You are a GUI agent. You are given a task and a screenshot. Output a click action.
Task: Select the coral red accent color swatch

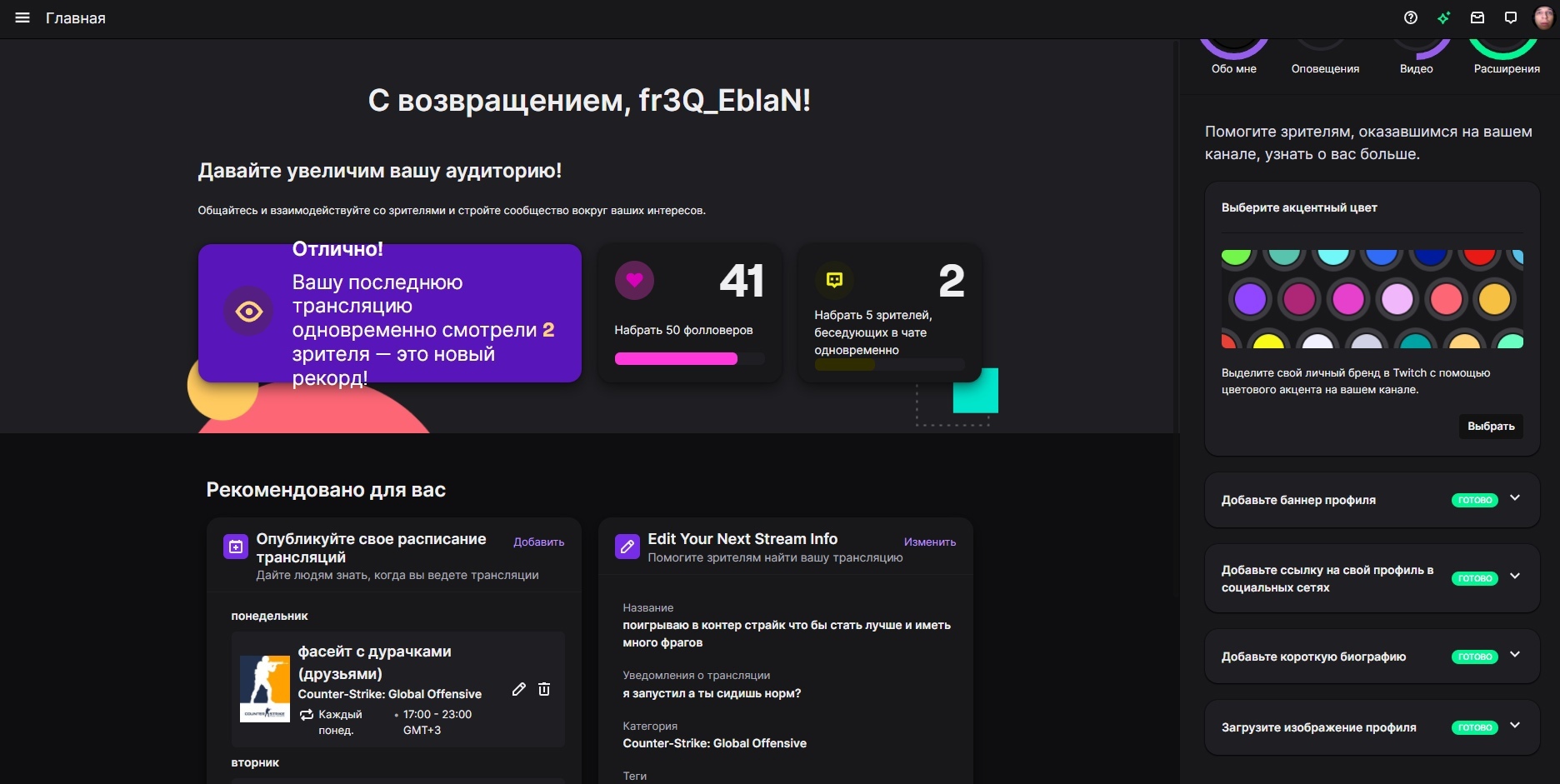pos(1446,299)
